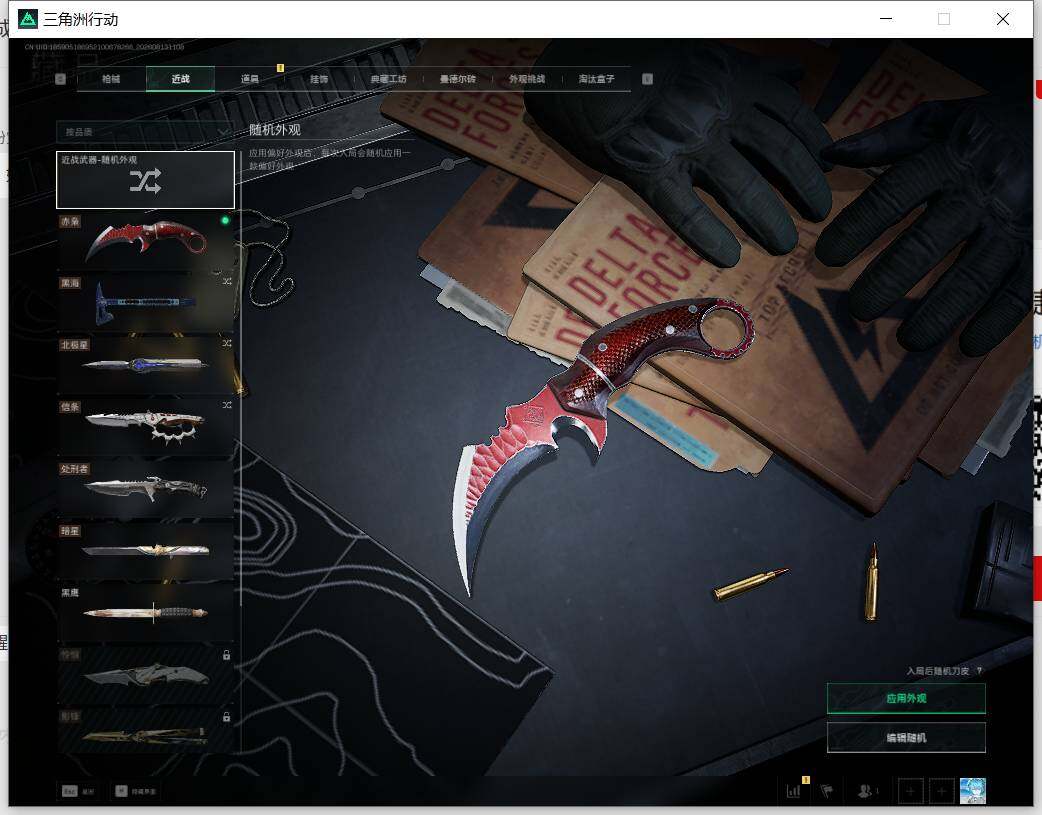Click the 应用外观 apply button

click(x=906, y=698)
